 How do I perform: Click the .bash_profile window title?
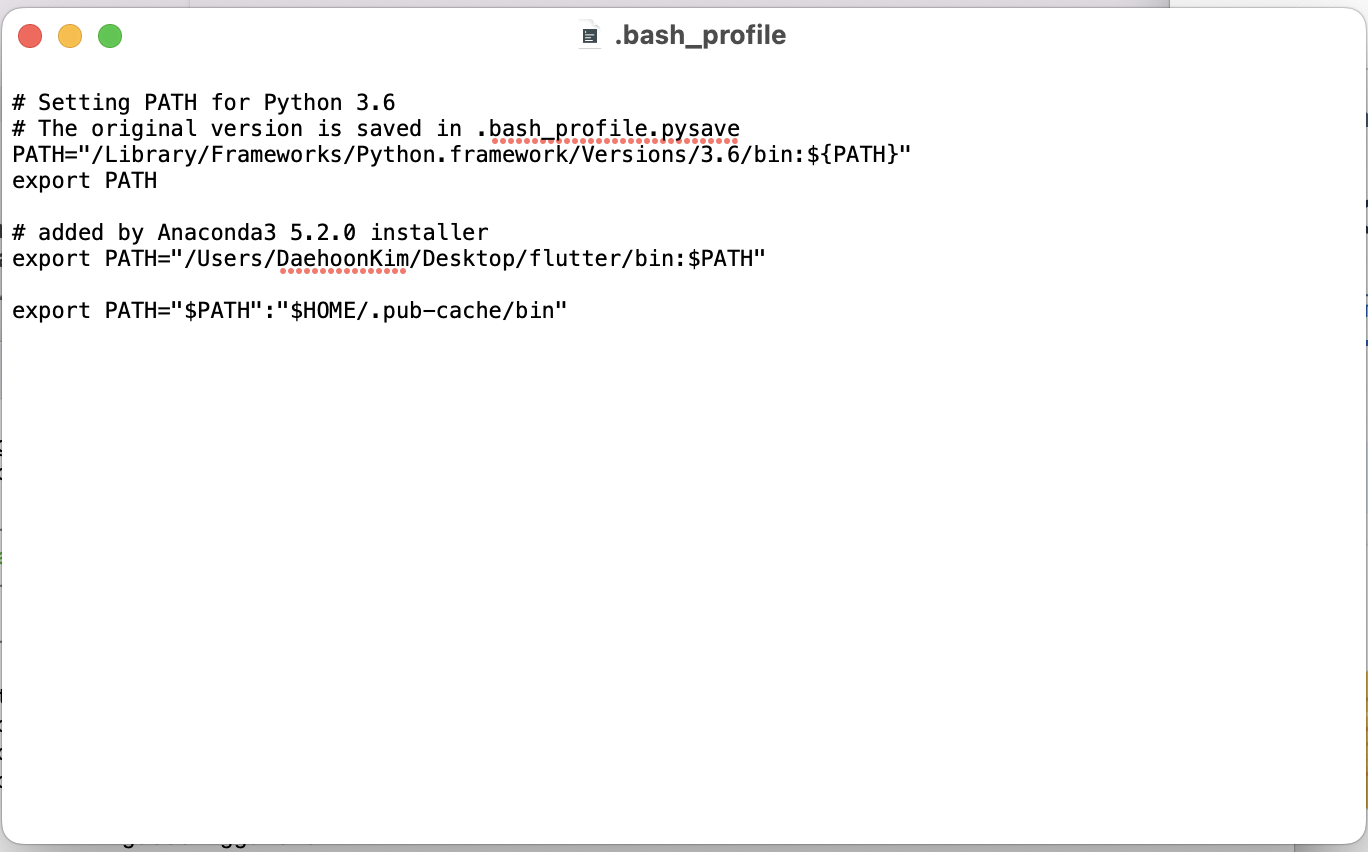point(700,36)
